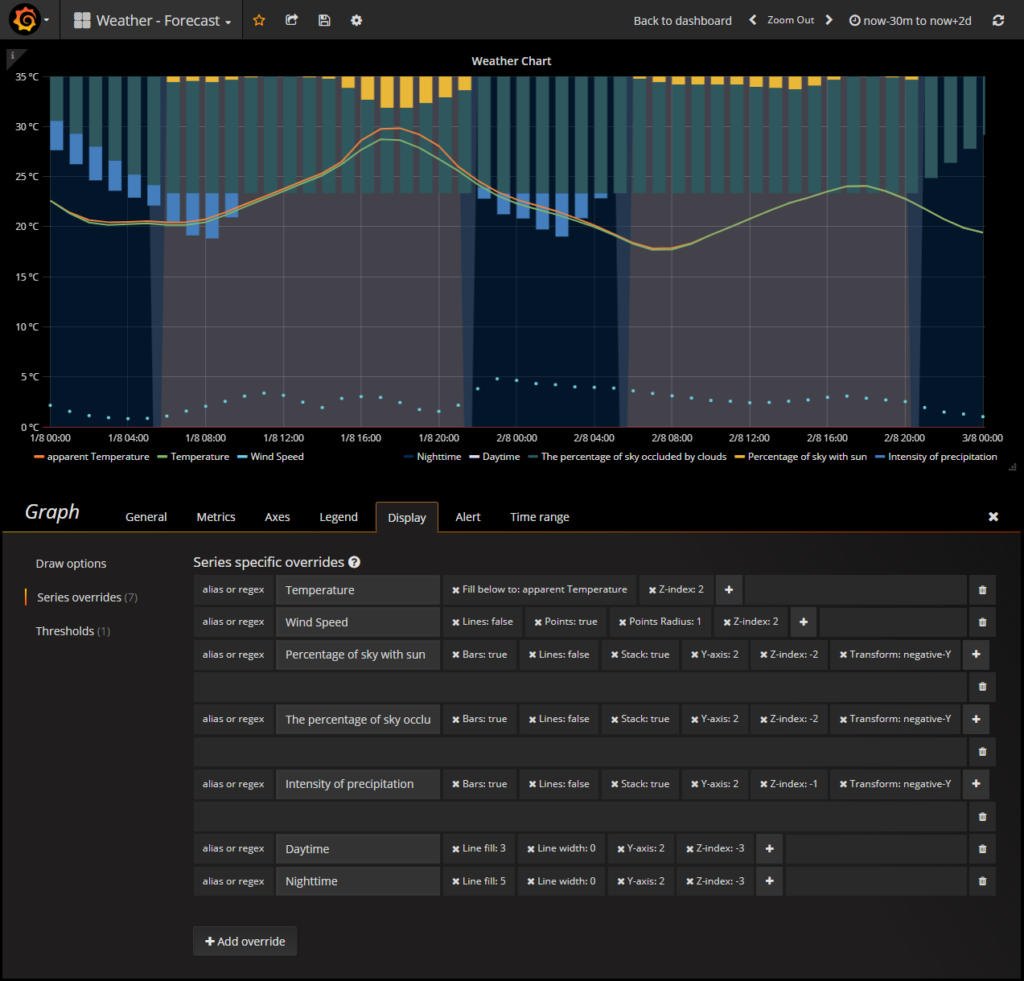
Task: Open dashboard settings gear icon
Action: pyautogui.click(x=356, y=20)
